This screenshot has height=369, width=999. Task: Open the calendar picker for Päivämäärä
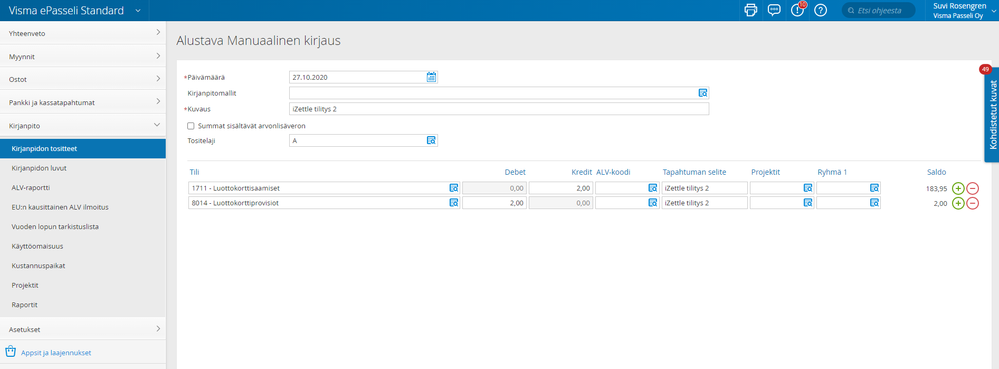(x=431, y=77)
